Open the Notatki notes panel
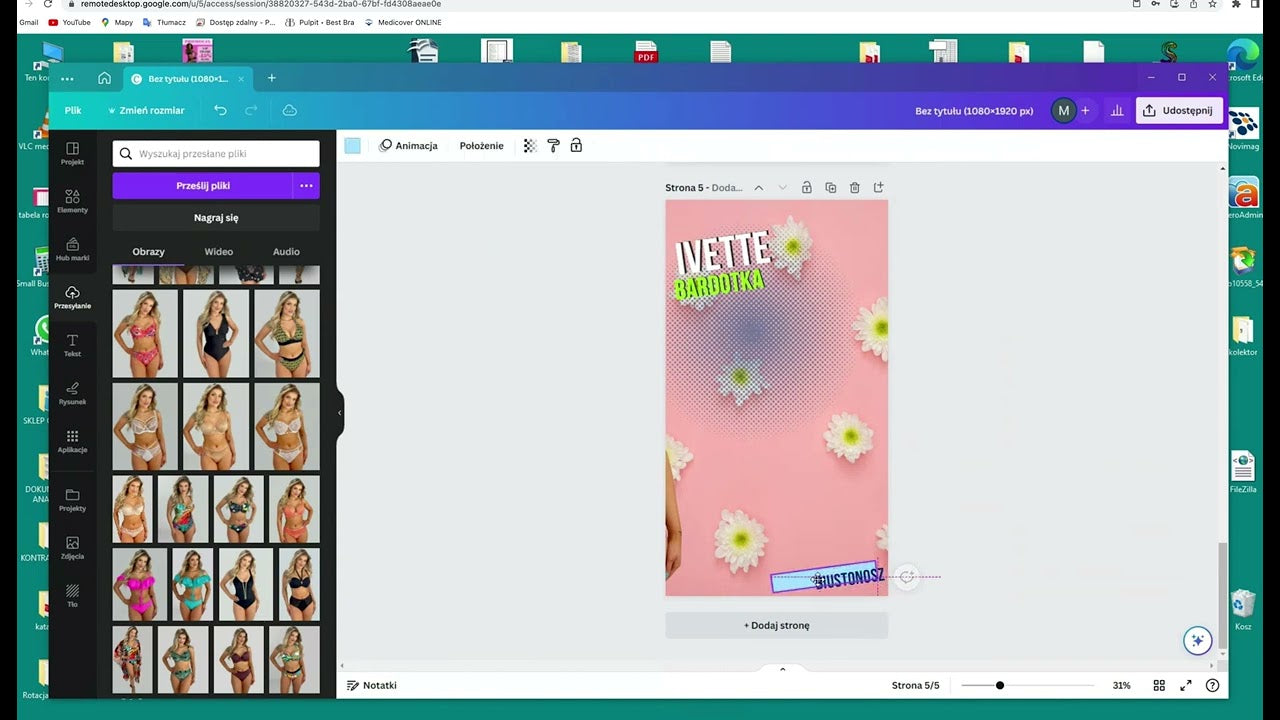Screen dimensions: 1280x720 point(371,686)
